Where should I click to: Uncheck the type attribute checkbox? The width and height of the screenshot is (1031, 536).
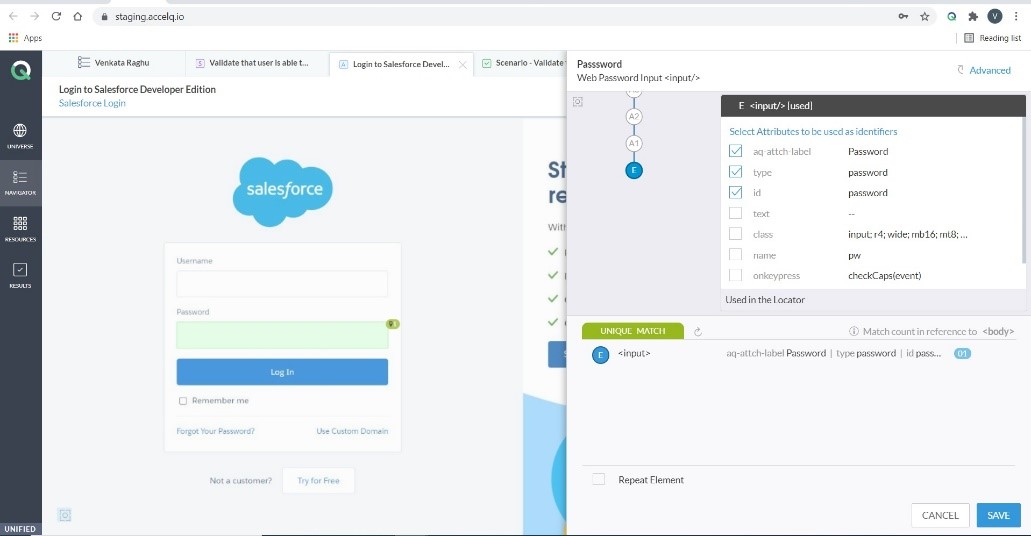click(735, 172)
